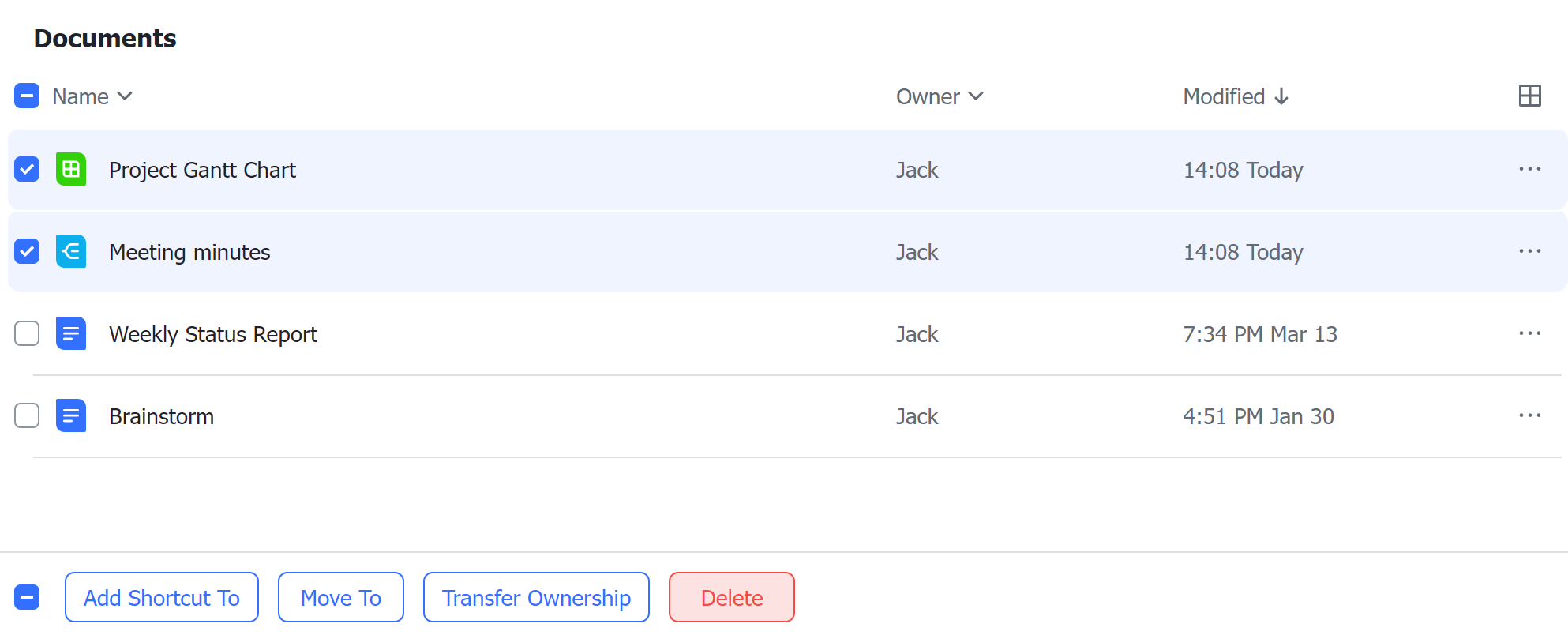1568x635 pixels.
Task: Open the actions menu for Project Gantt Chart
Action: (1530, 169)
